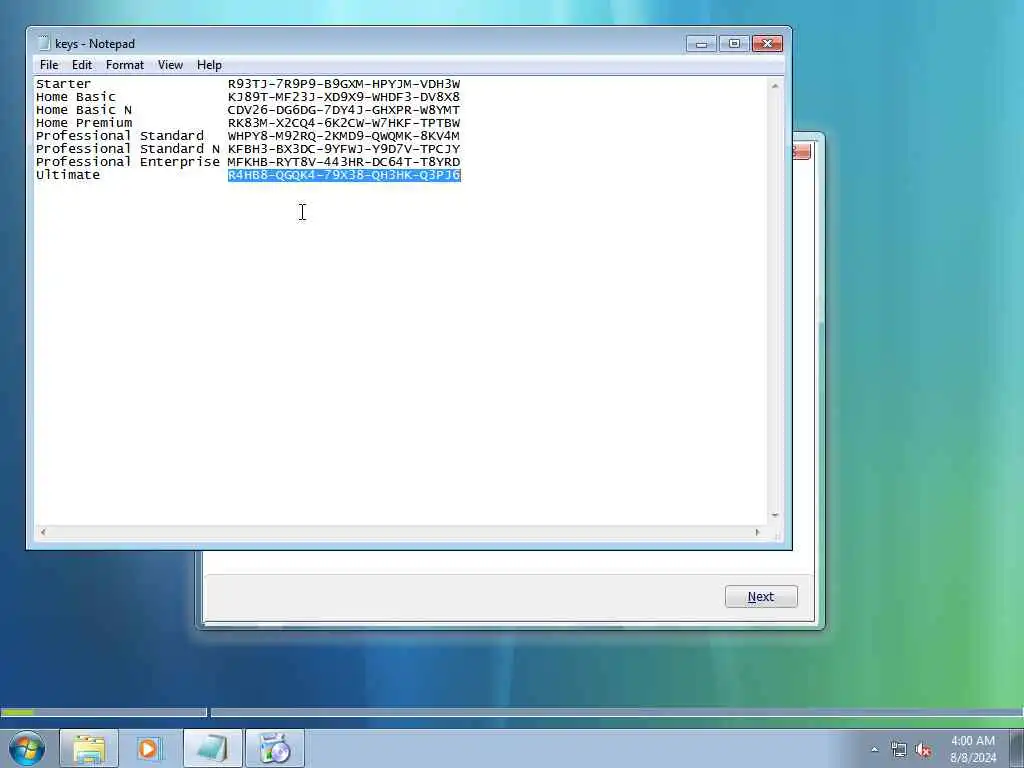Close the setup window behind Notepad
Viewport: 1024px width, 768px height.
(802, 151)
